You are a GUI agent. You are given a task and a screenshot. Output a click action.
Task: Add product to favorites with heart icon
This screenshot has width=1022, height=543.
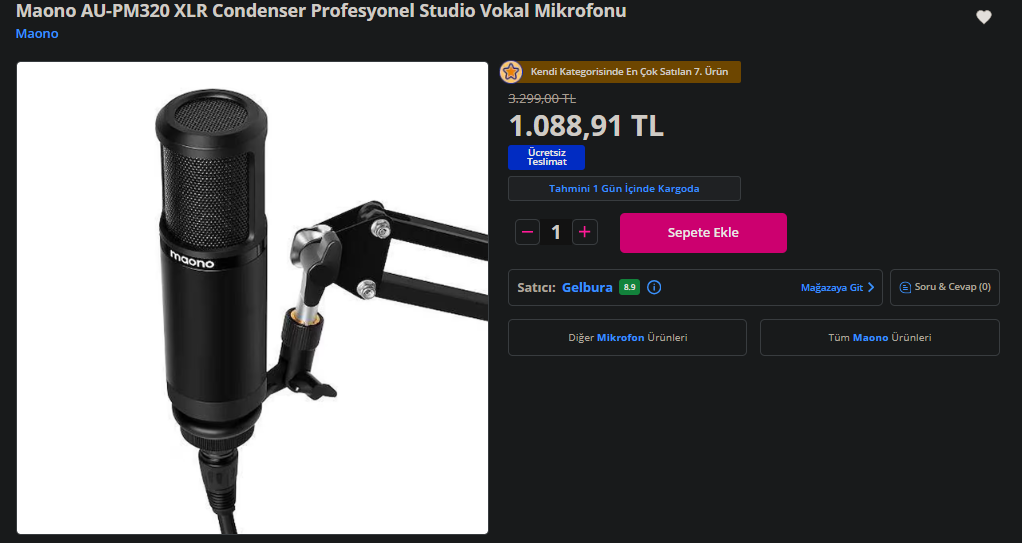tap(984, 18)
